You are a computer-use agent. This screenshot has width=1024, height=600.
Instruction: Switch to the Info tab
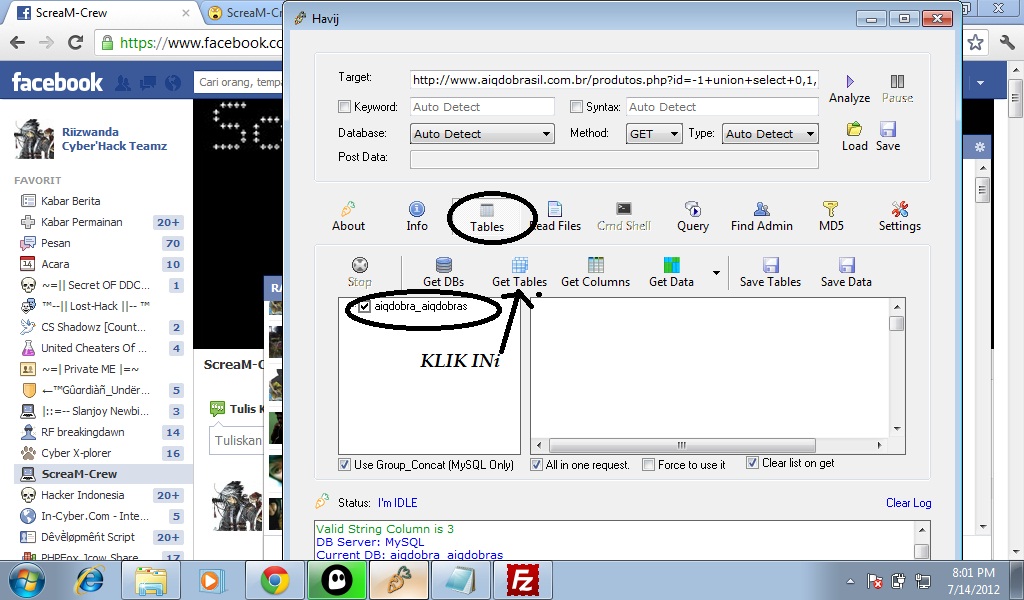(x=417, y=217)
